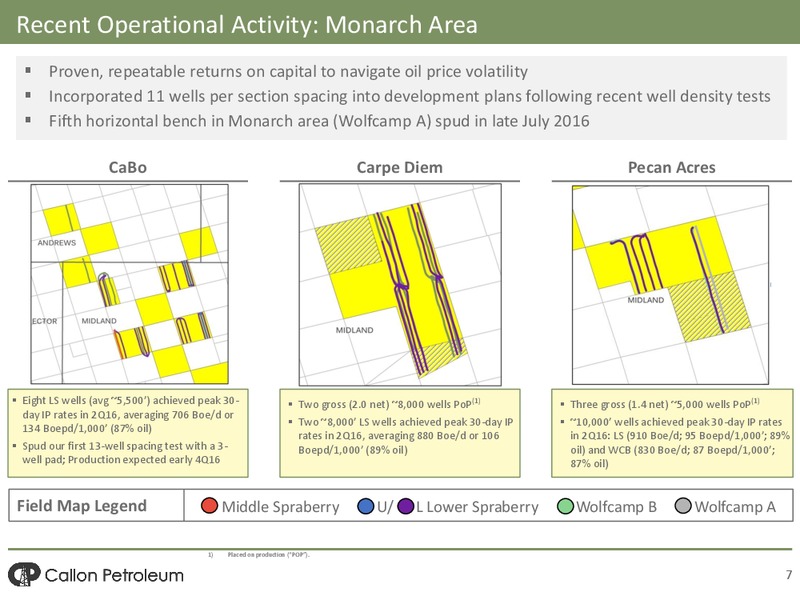
Task: Click the MIDLAND label on CaBo map
Action: pos(99,320)
